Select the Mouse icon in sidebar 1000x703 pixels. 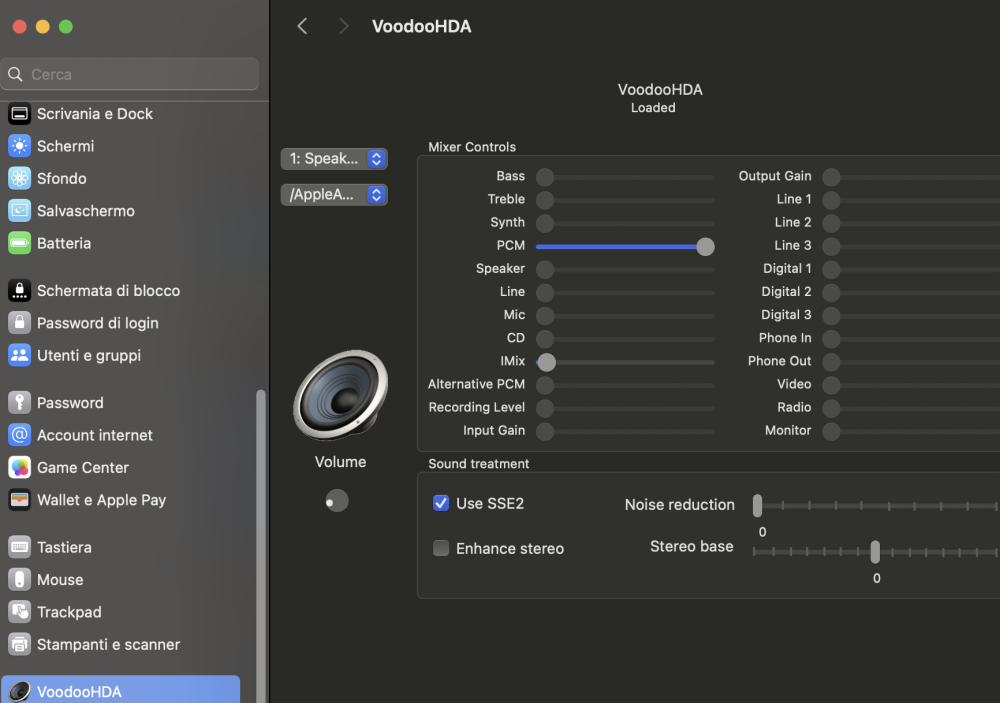19,579
